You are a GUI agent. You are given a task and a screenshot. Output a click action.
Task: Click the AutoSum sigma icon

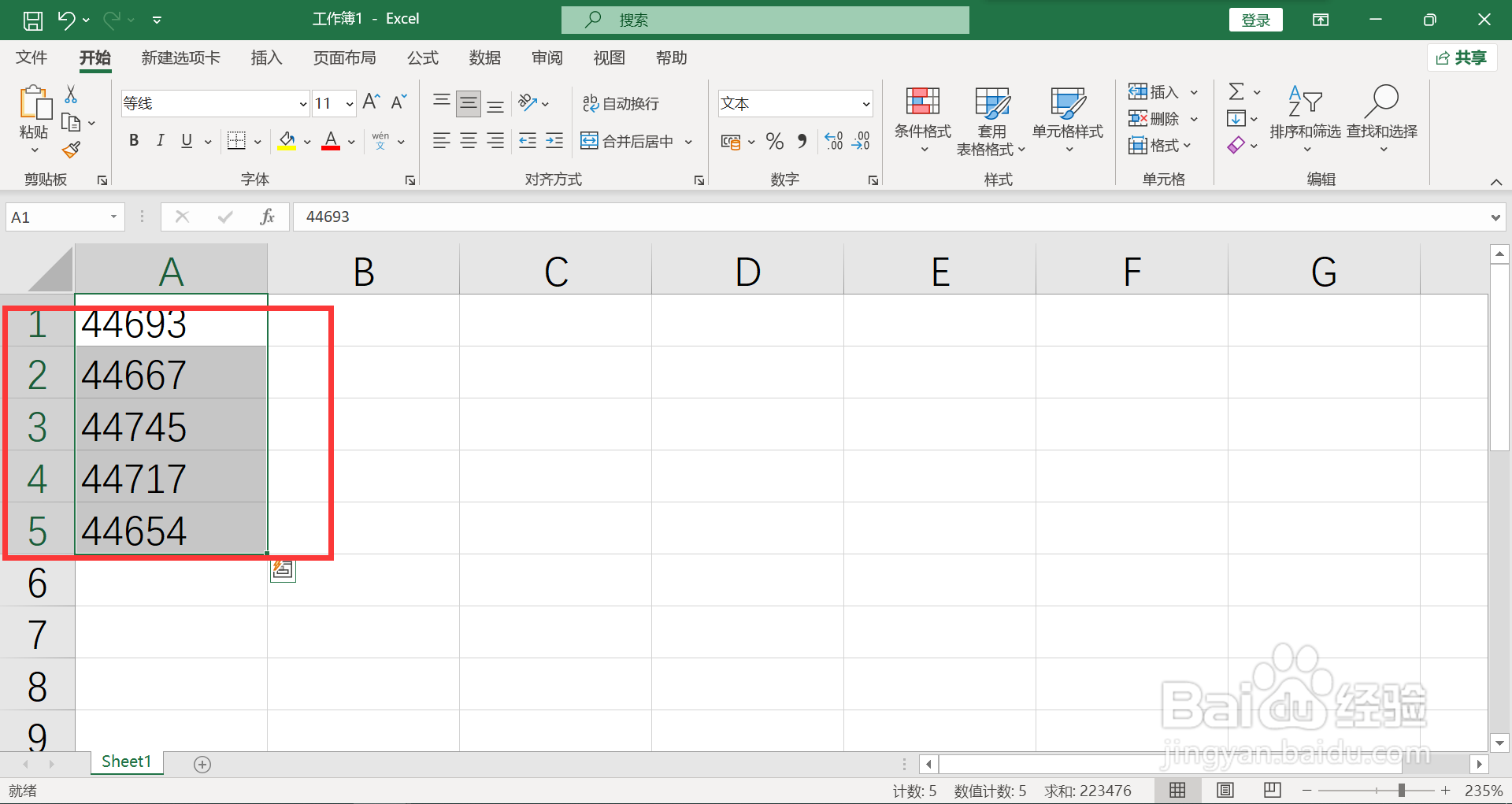click(1236, 92)
